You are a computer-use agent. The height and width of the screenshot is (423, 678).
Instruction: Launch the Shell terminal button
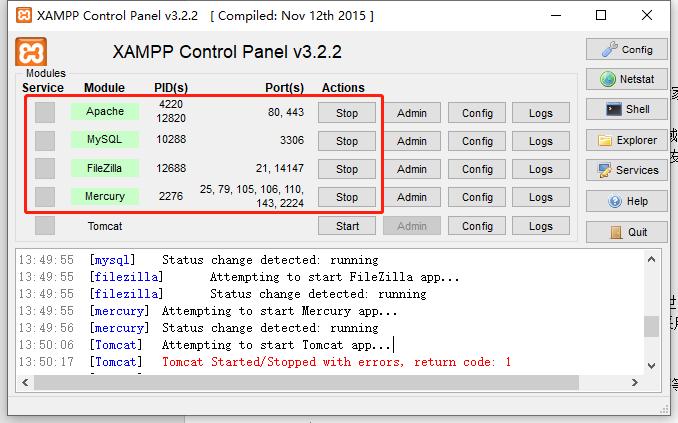[x=627, y=109]
